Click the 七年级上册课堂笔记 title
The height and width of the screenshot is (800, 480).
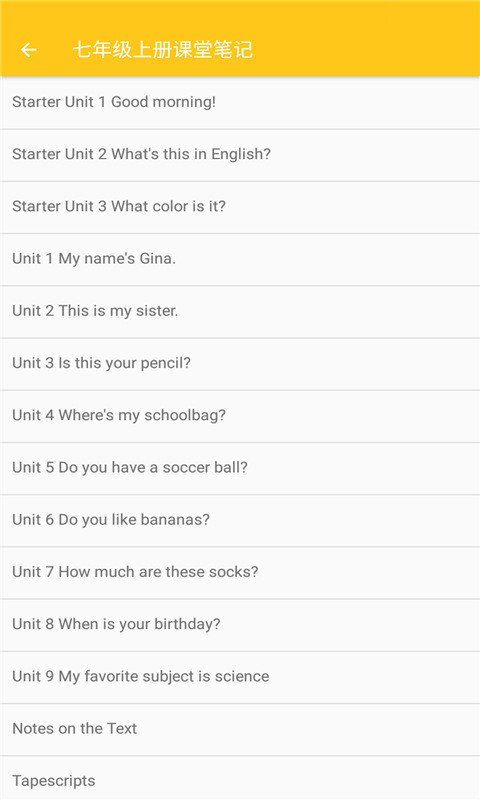pos(163,49)
